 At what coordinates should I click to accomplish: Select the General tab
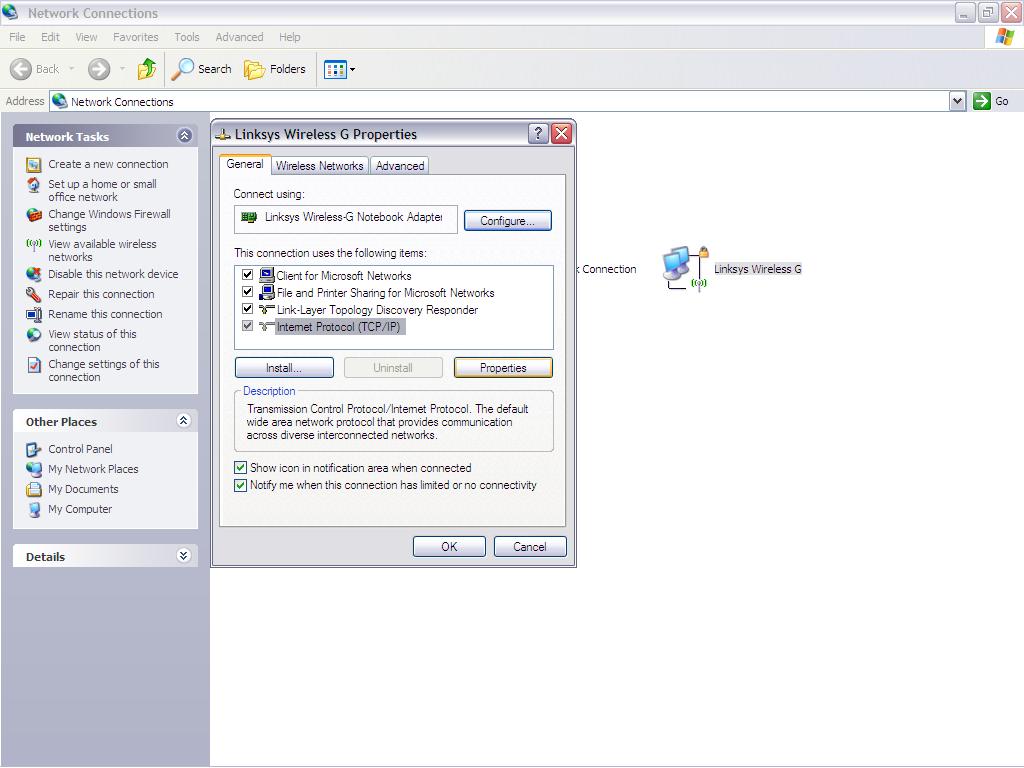click(x=245, y=164)
